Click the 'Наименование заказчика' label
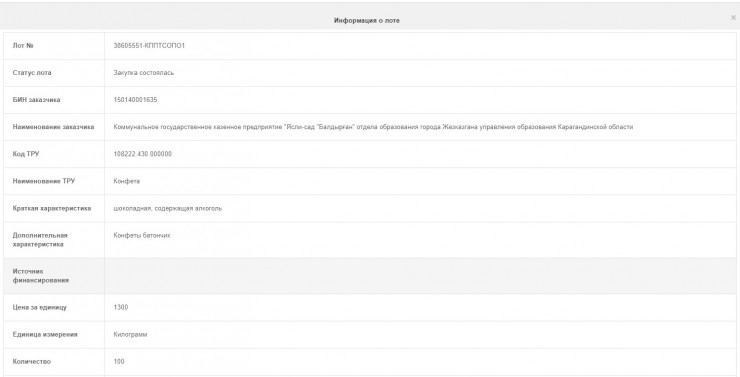This screenshot has width=740, height=377. (53, 127)
